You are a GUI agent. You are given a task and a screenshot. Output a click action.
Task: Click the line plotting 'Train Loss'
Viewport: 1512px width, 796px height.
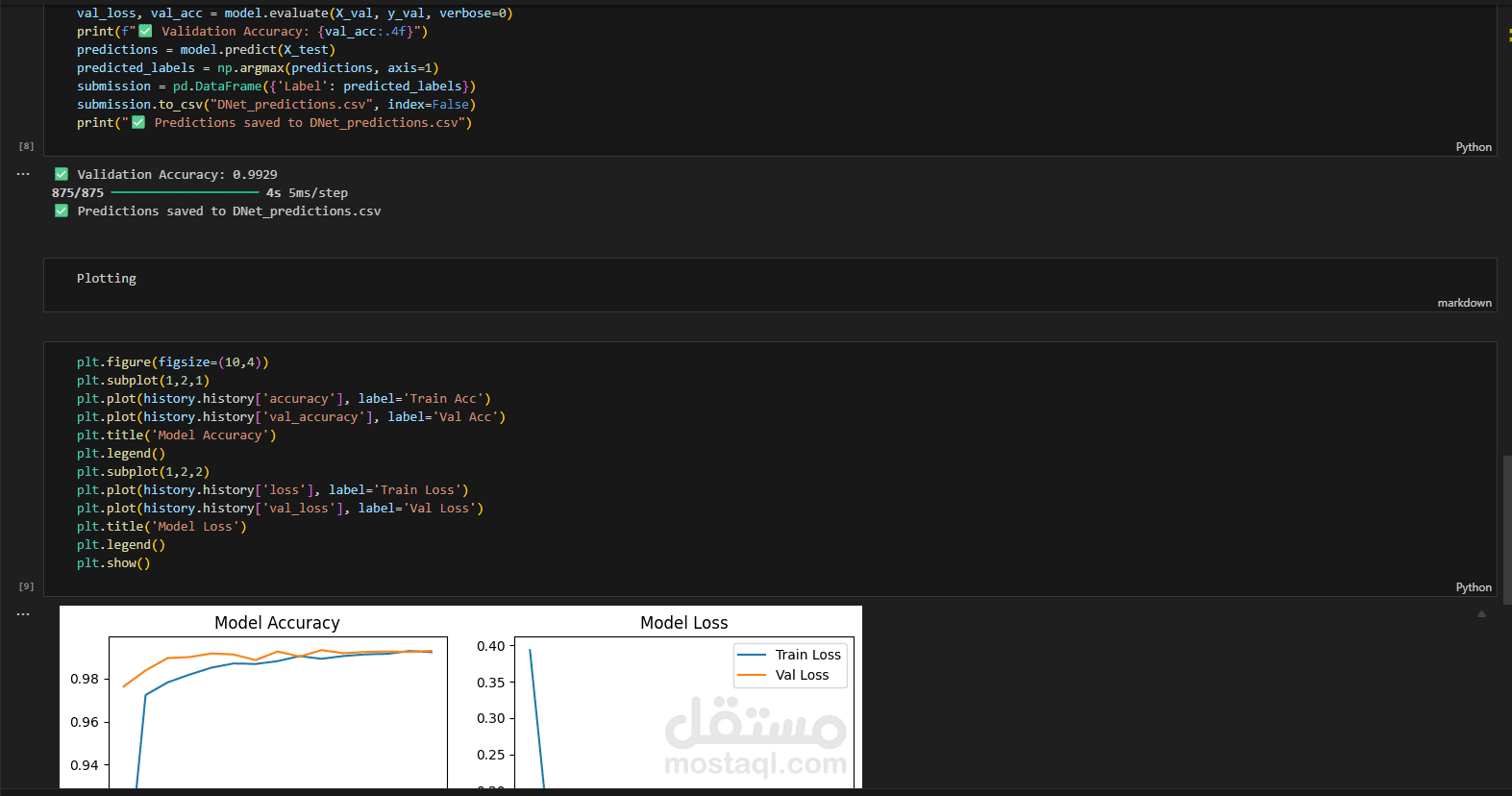(x=273, y=489)
